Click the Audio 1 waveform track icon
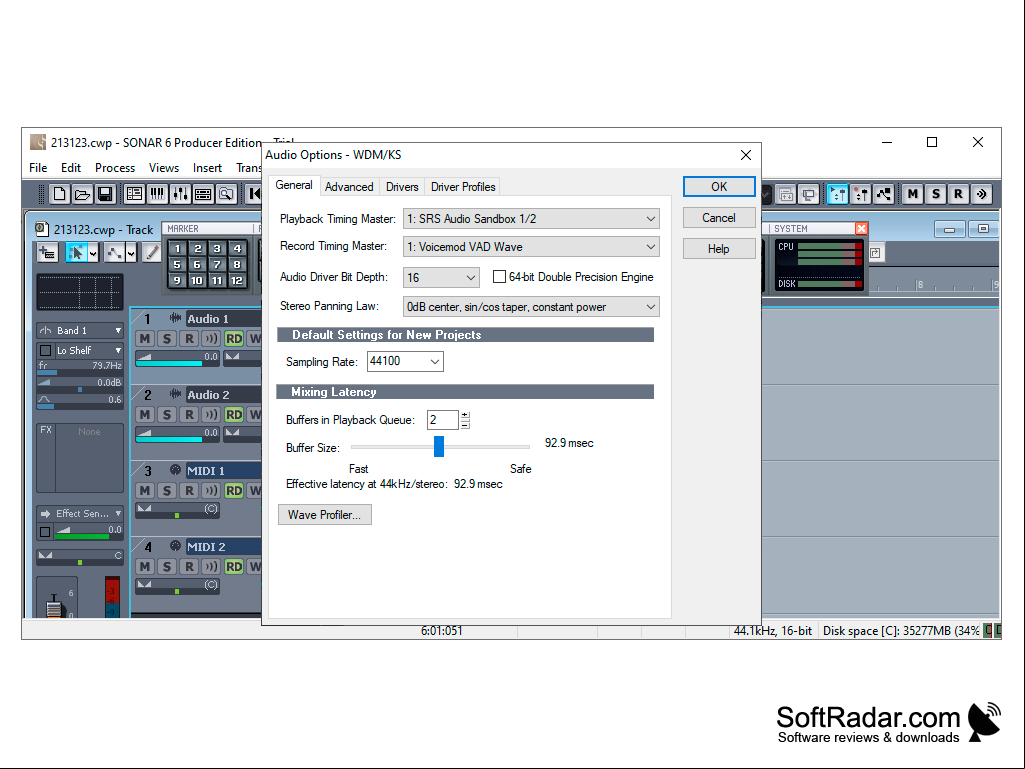The height and width of the screenshot is (769, 1025). (x=175, y=318)
